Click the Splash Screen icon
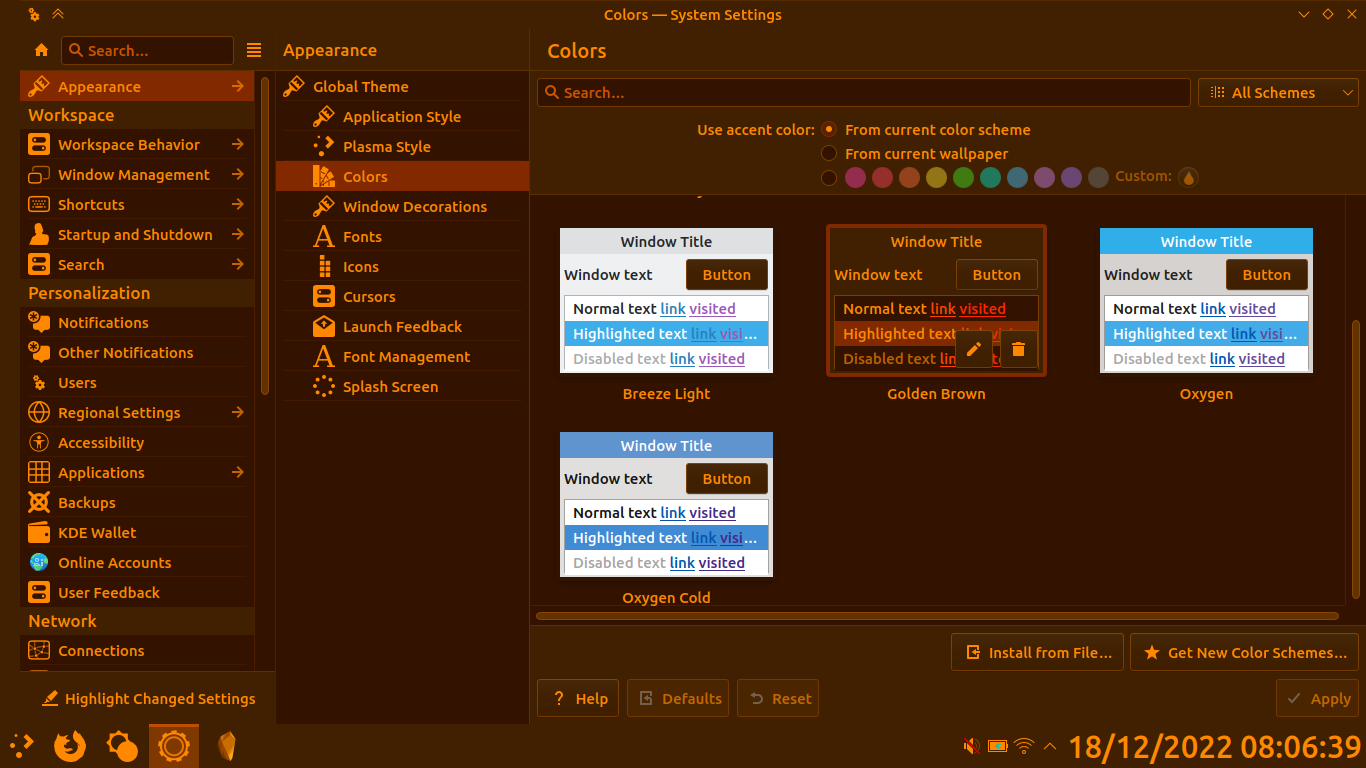The image size is (1366, 768). (x=324, y=387)
